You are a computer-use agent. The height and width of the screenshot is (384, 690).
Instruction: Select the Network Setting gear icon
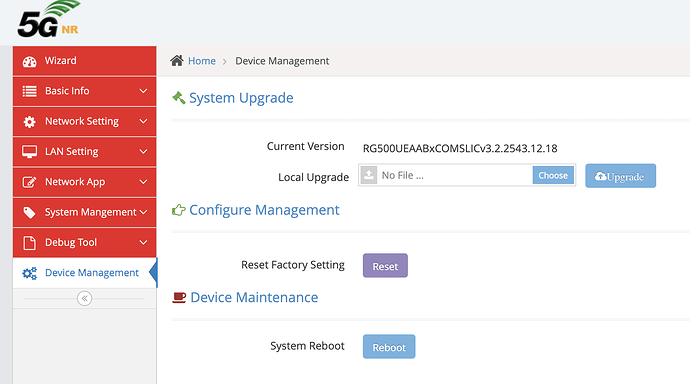coord(29,121)
